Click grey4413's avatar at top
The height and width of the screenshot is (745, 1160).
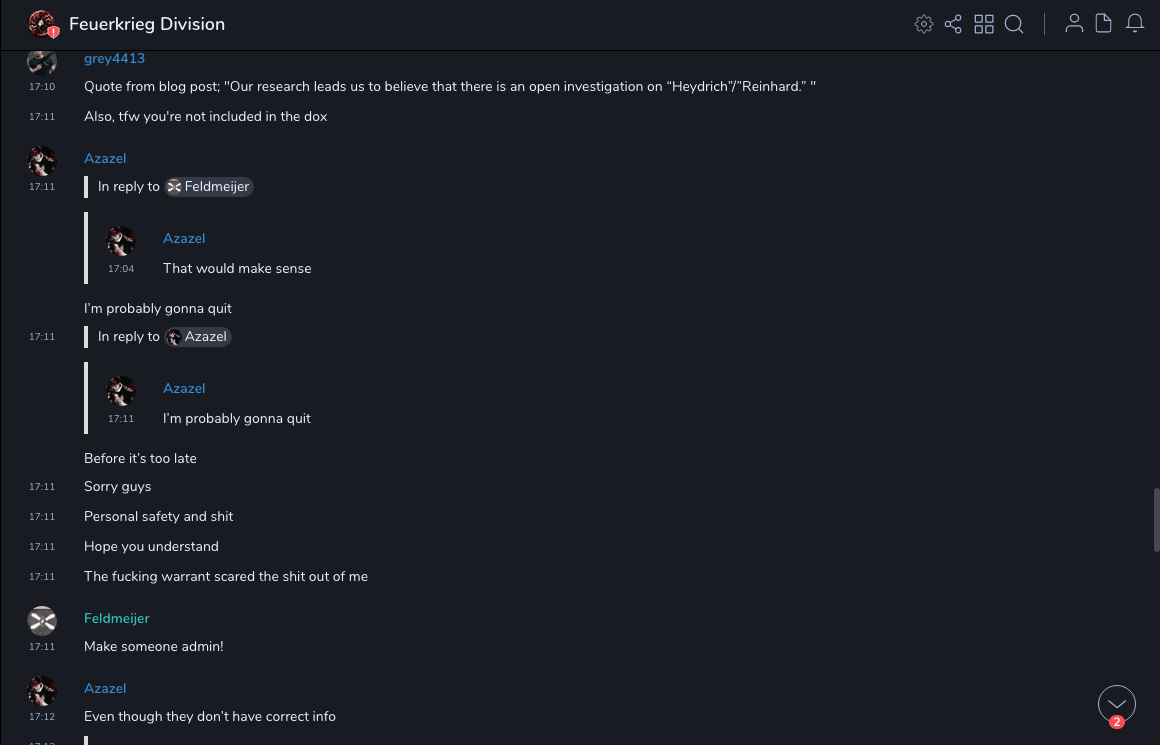pos(42,62)
